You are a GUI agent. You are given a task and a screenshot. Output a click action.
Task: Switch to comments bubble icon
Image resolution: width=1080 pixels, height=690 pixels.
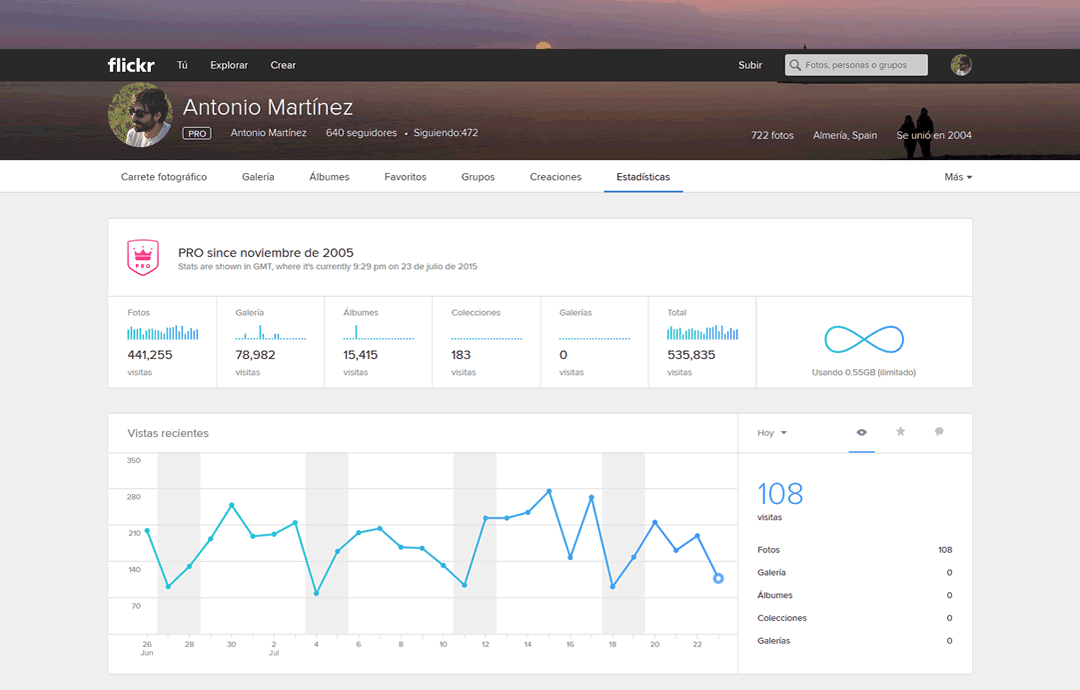[x=939, y=432]
